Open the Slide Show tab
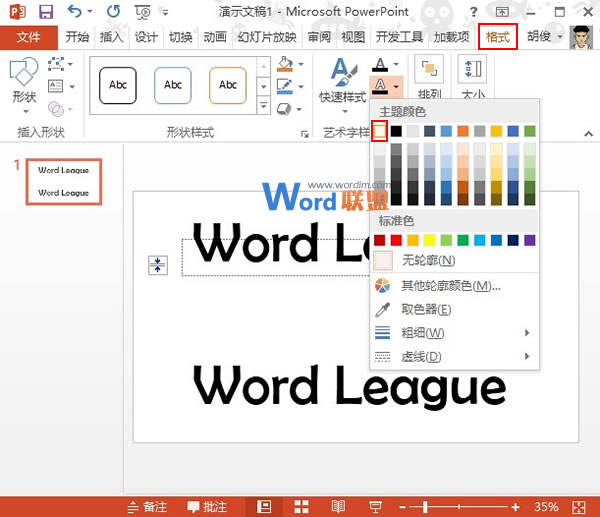 pyautogui.click(x=267, y=37)
